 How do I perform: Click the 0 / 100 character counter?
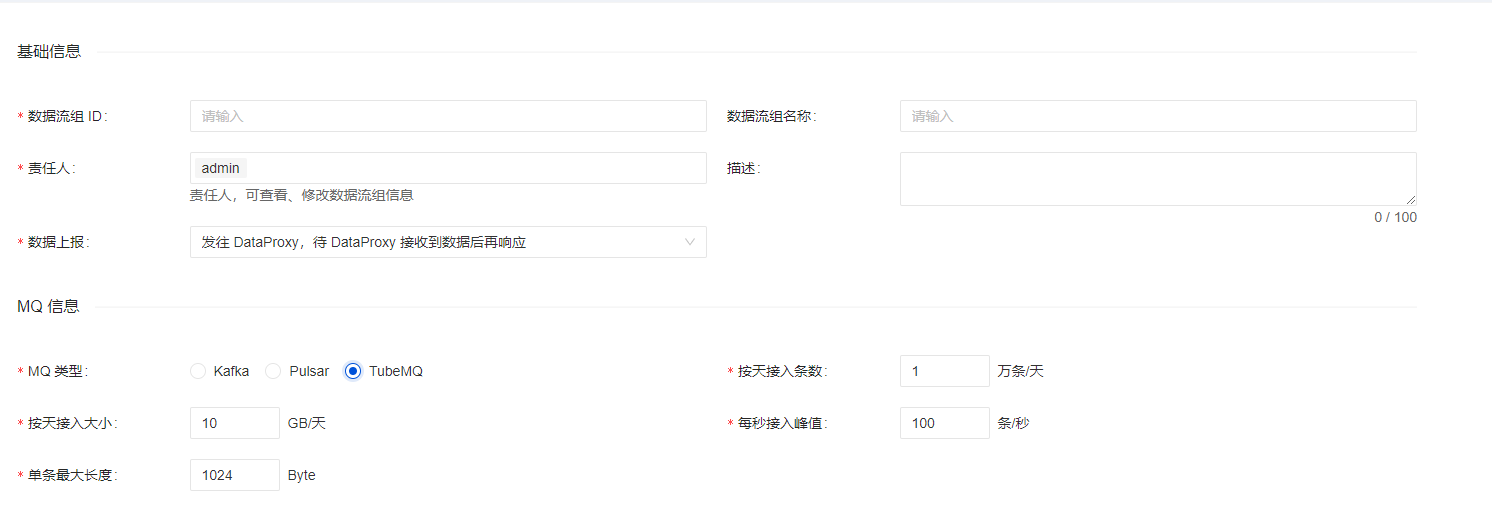click(1395, 217)
